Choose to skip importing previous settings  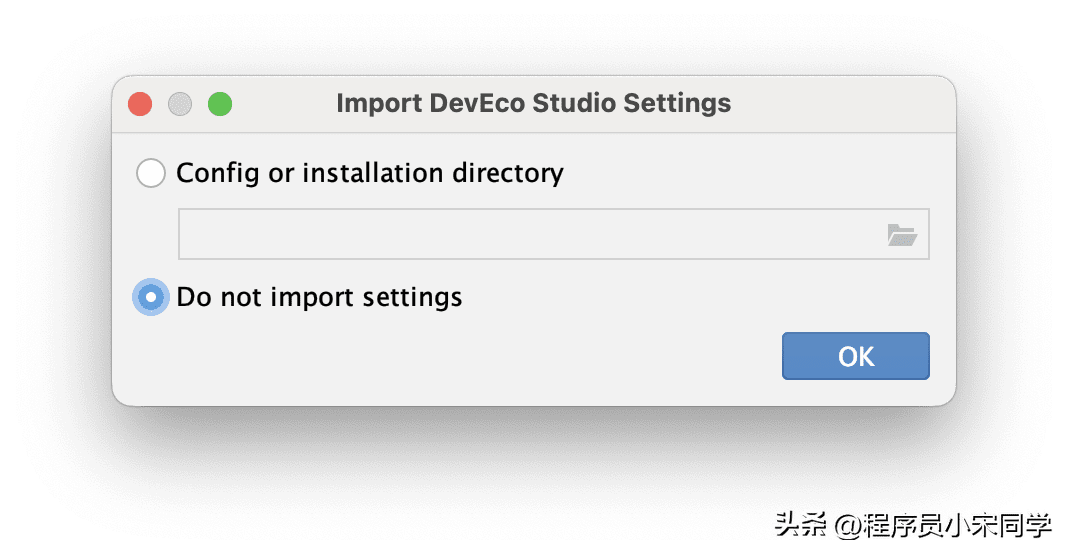coord(151,297)
